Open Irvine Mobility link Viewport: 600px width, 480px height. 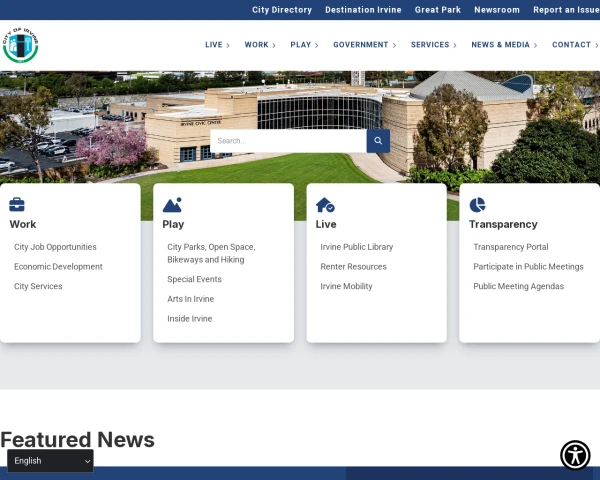346,286
